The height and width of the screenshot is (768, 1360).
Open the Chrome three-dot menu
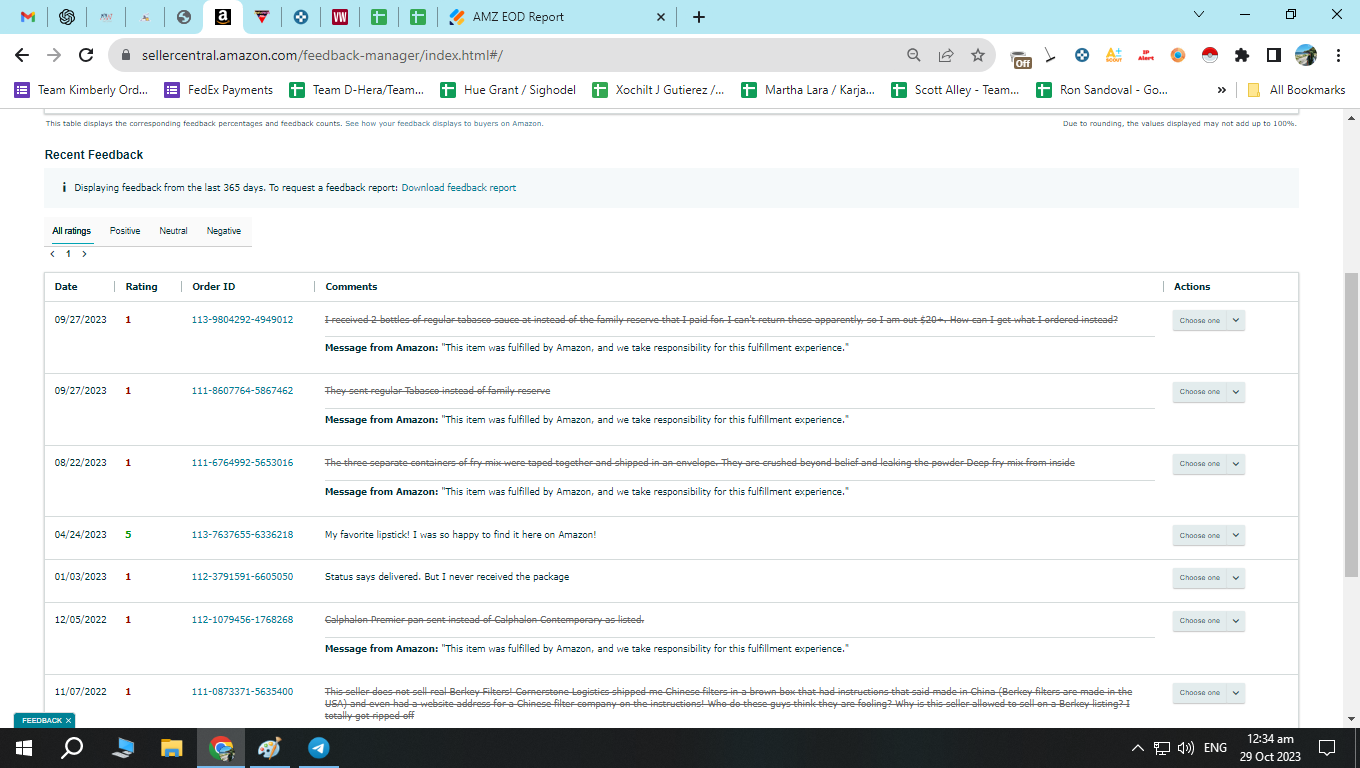(x=1338, y=55)
